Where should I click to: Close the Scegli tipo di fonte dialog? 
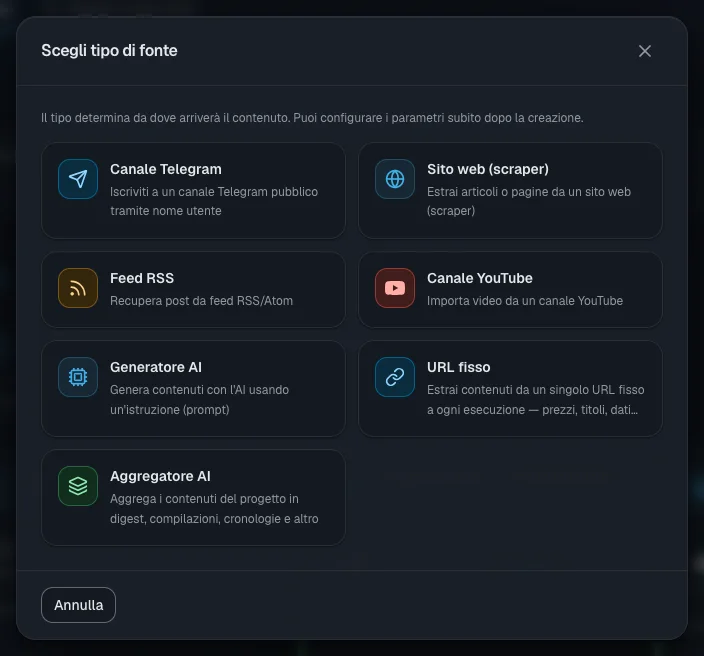coord(645,51)
